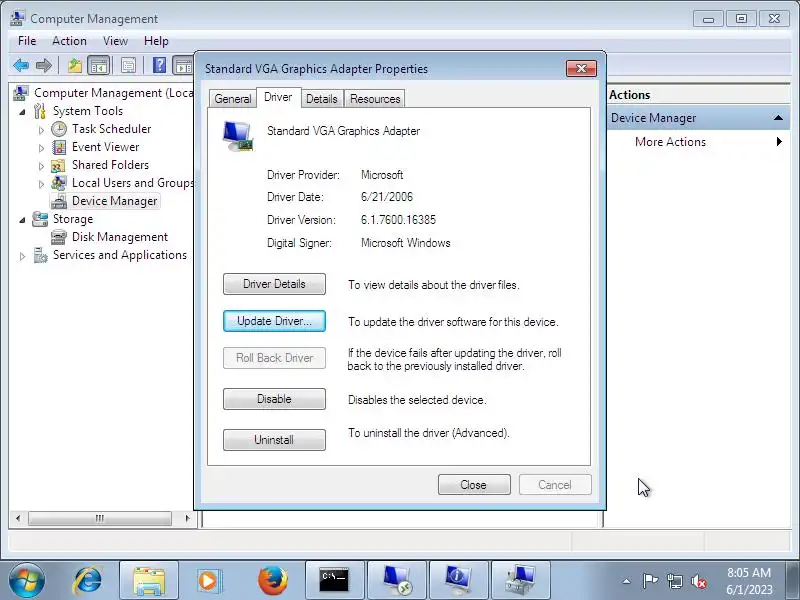Switch to Command Prompt on taskbar

click(335, 580)
